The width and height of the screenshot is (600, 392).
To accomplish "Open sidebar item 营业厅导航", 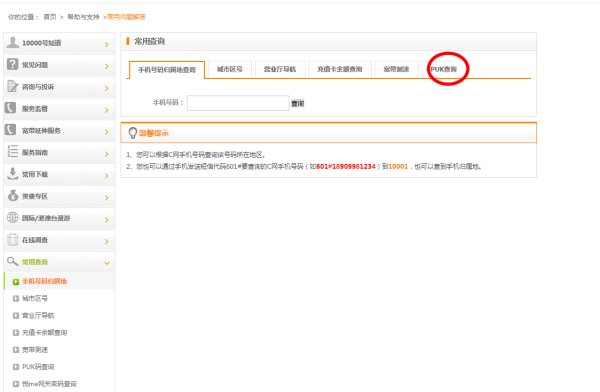I will pos(38,315).
